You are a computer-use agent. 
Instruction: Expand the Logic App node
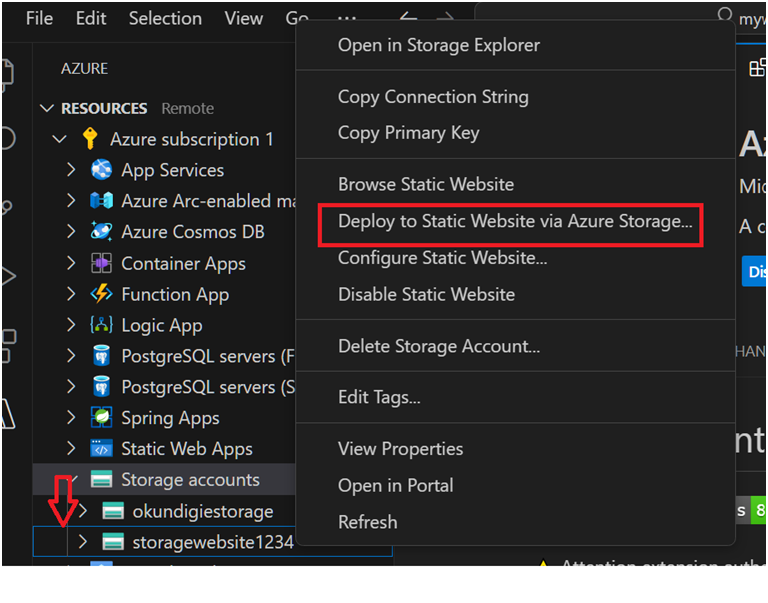pyautogui.click(x=71, y=325)
